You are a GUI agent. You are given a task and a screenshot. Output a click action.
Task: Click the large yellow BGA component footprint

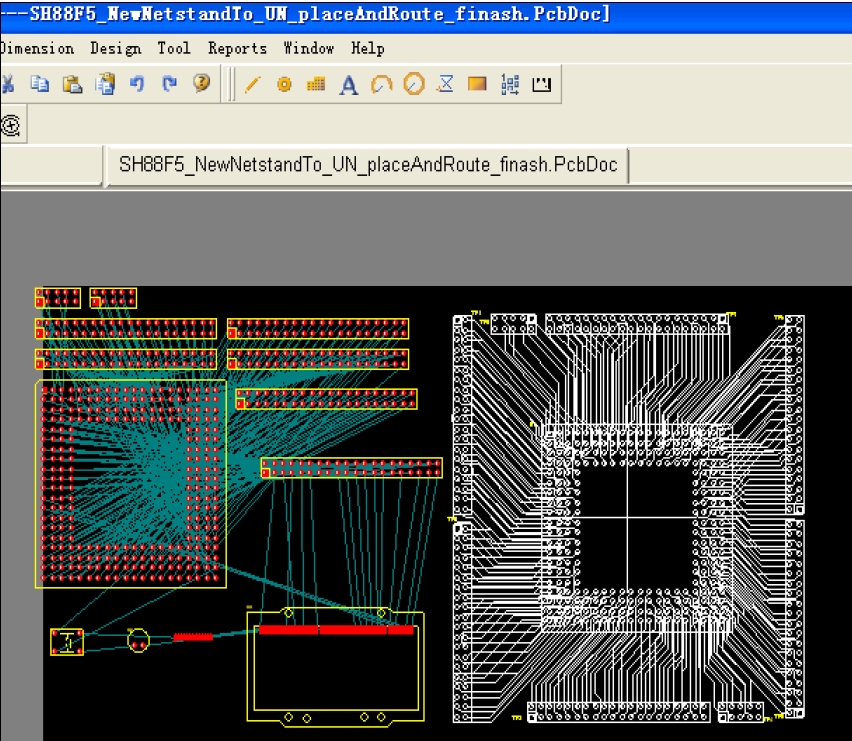(x=131, y=484)
